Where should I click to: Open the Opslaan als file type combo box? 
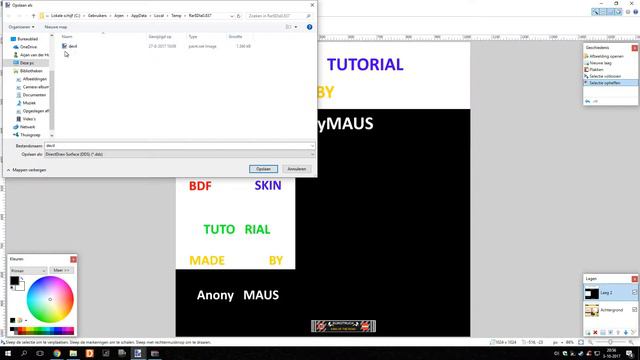click(x=180, y=154)
